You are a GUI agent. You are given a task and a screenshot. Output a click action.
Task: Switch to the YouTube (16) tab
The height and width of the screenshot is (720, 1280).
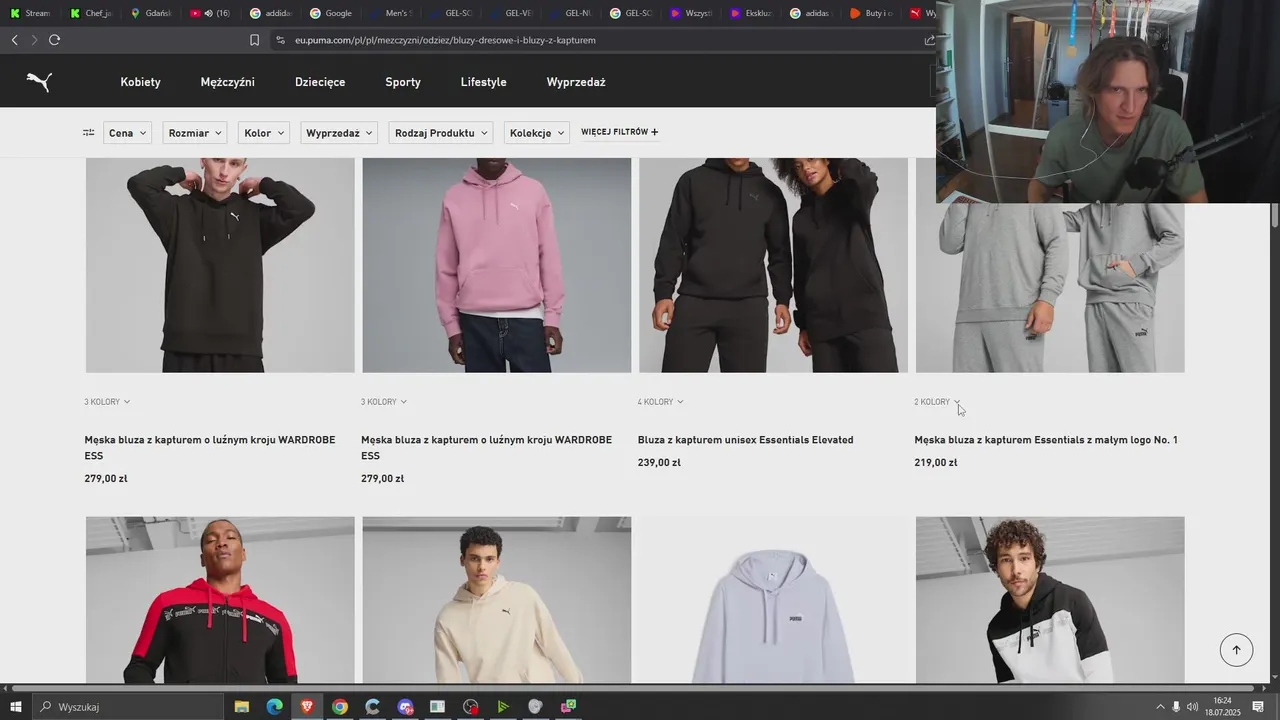pos(210,13)
